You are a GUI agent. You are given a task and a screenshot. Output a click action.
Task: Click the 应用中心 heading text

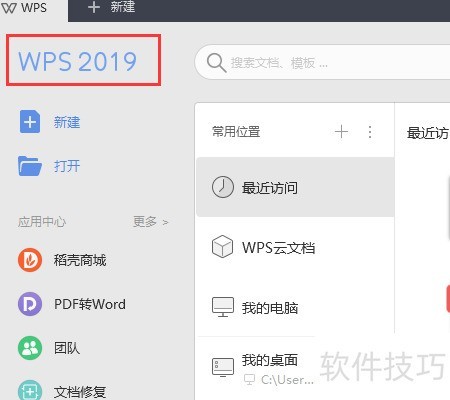point(42,222)
